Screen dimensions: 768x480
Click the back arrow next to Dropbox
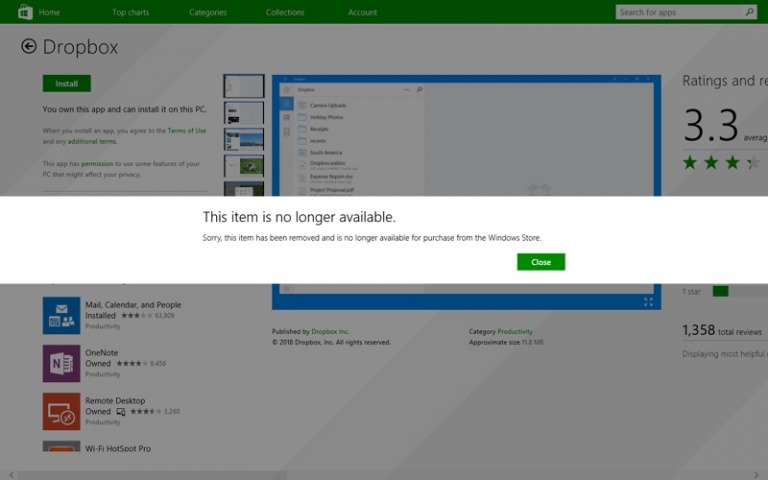(28, 47)
